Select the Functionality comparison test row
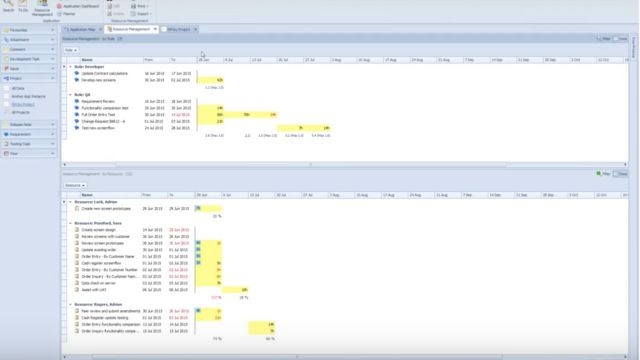640x360 pixels. coord(105,108)
